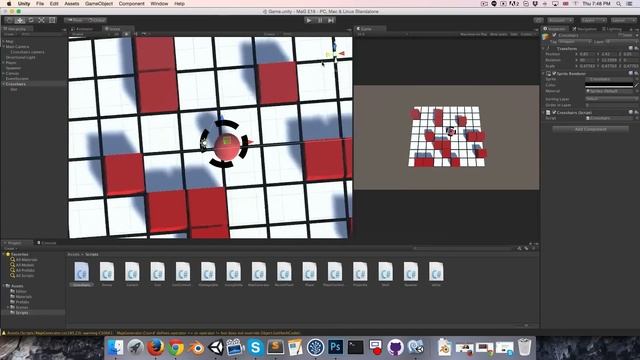The image size is (640, 360).
Task: Select Crosshairs object in Hierarchy
Action: click(x=16, y=84)
